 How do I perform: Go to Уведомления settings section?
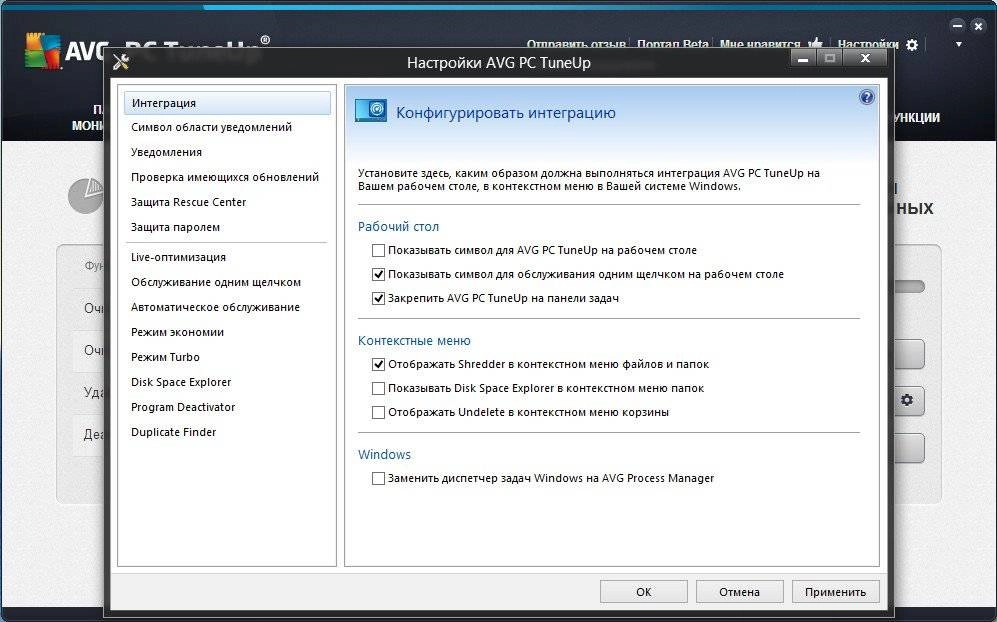166,152
